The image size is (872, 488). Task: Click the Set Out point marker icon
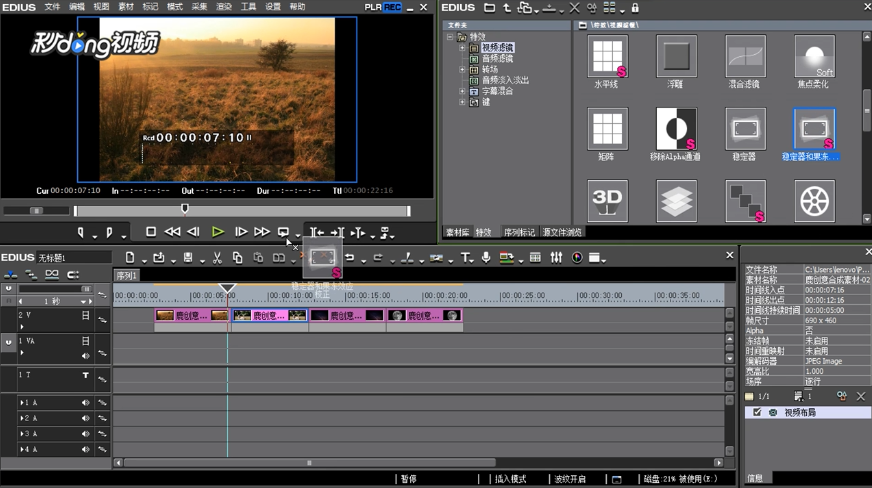(110, 232)
